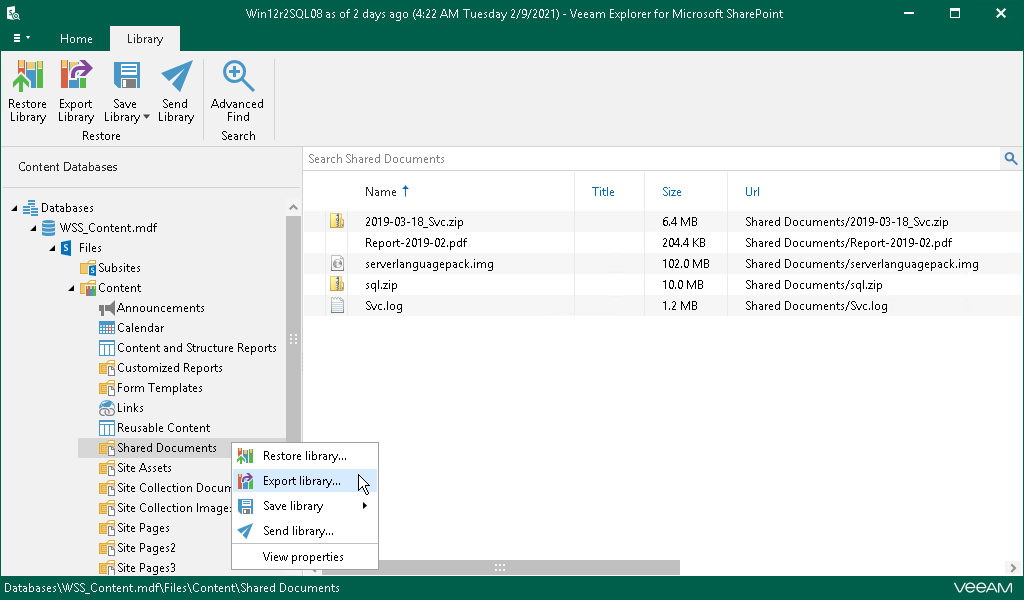Image resolution: width=1024 pixels, height=600 pixels.
Task: Click the search magnifier icon in search bar
Action: [x=1010, y=159]
